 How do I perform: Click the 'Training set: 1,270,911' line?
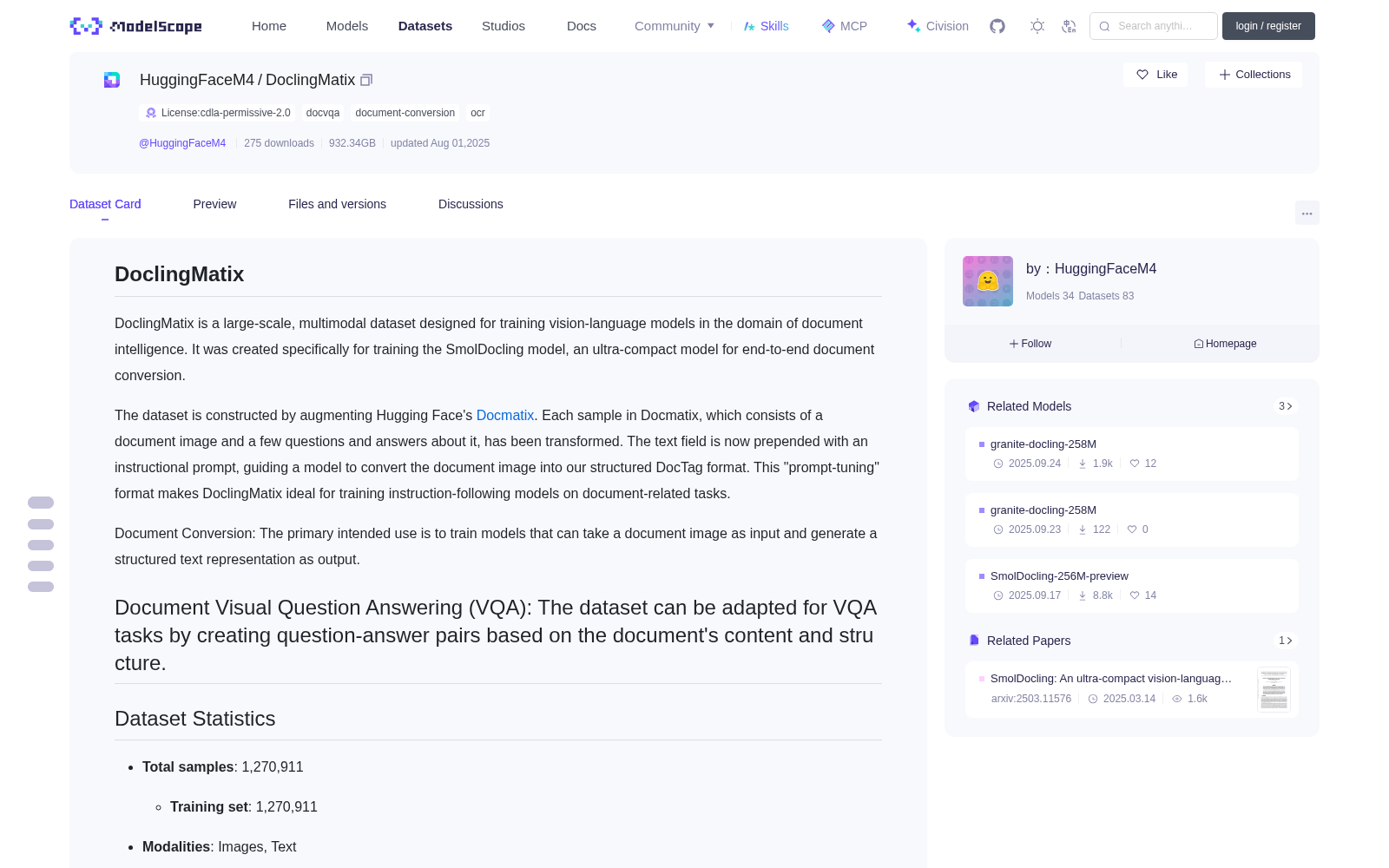(x=244, y=807)
